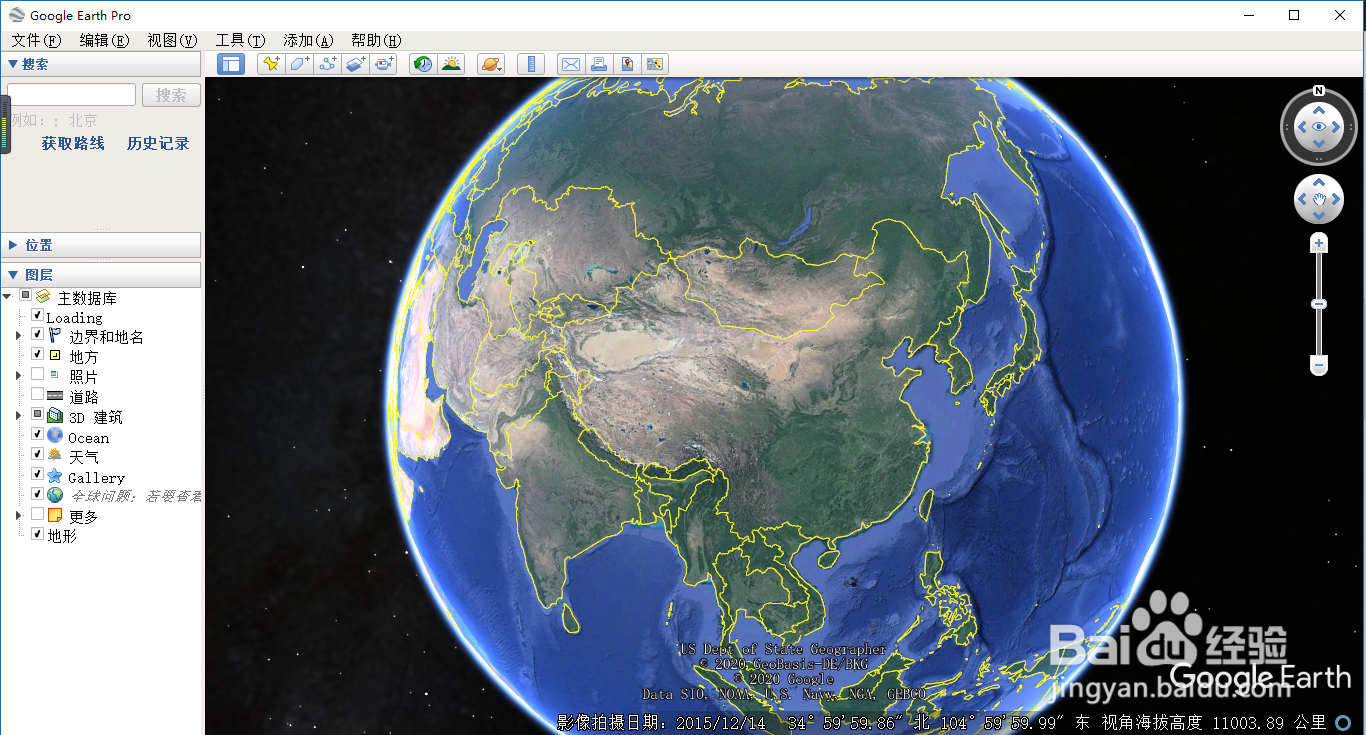
Task: Add a placemark with the pushpin icon
Action: point(270,64)
